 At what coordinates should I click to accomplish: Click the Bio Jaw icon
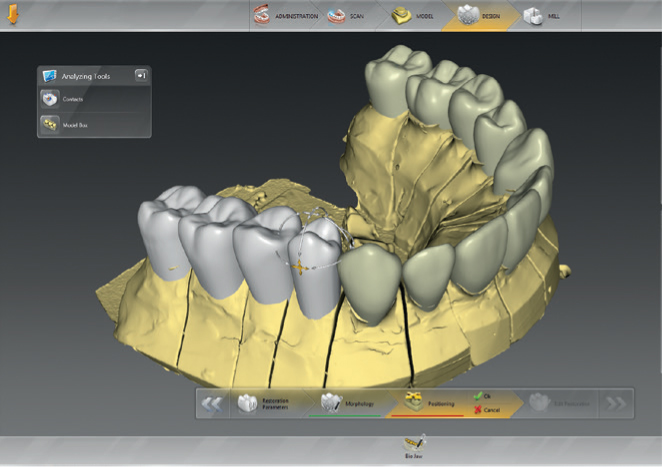pos(413,445)
